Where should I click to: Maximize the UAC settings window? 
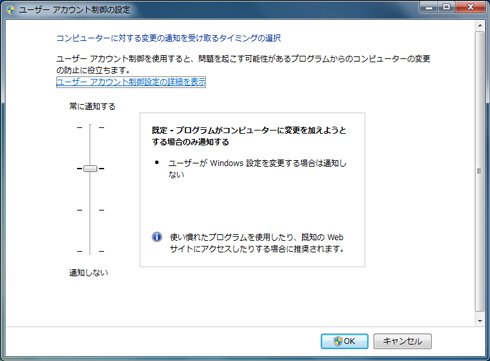pyautogui.click(x=447, y=7)
